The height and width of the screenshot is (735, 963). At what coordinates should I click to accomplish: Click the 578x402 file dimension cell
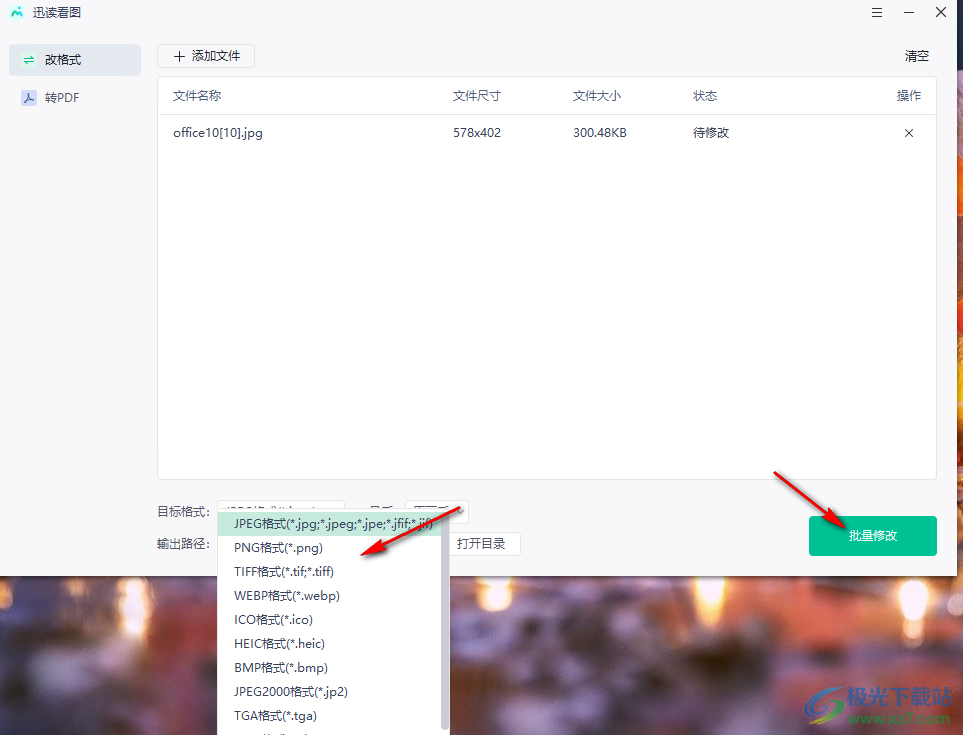477,133
